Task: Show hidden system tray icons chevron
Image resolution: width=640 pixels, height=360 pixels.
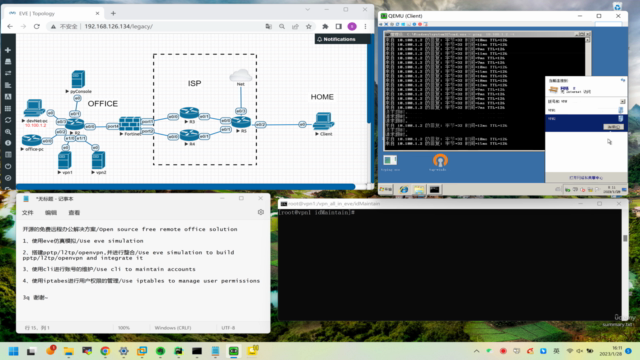Action: (x=476, y=351)
